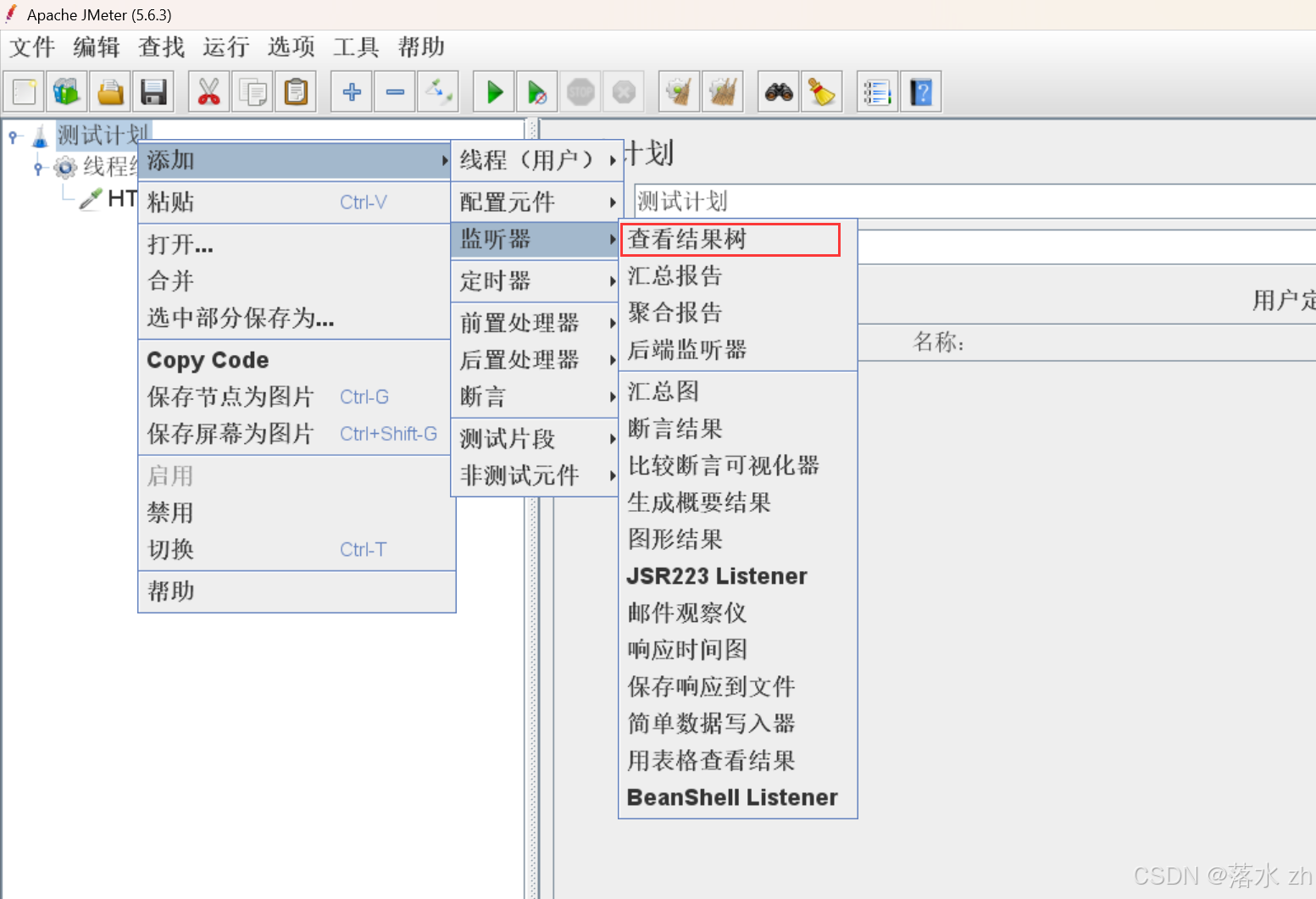Open the 帮助 menu in menu bar

tap(421, 47)
